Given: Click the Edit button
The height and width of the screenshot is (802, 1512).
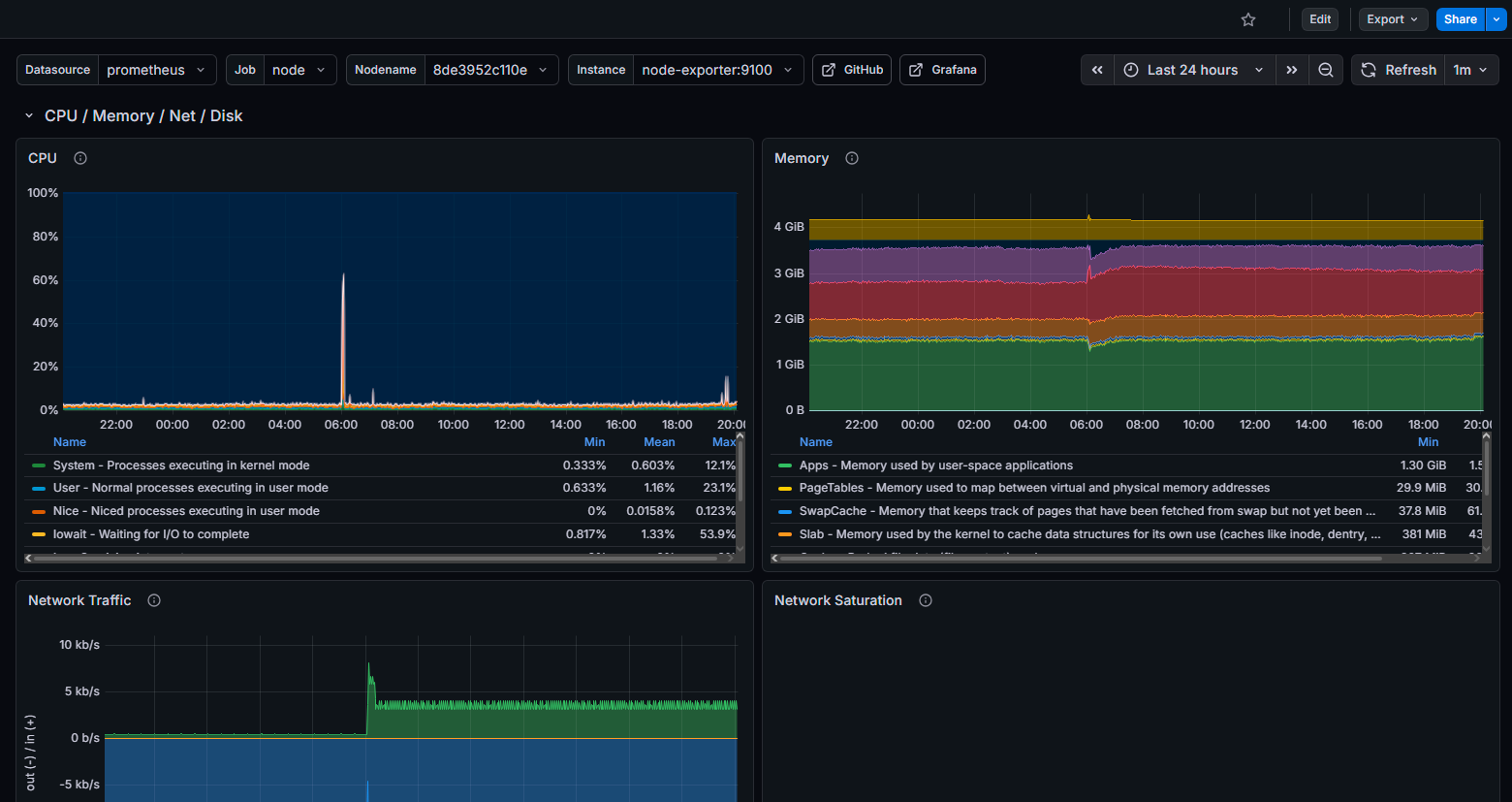Looking at the screenshot, I should pyautogui.click(x=1319, y=18).
